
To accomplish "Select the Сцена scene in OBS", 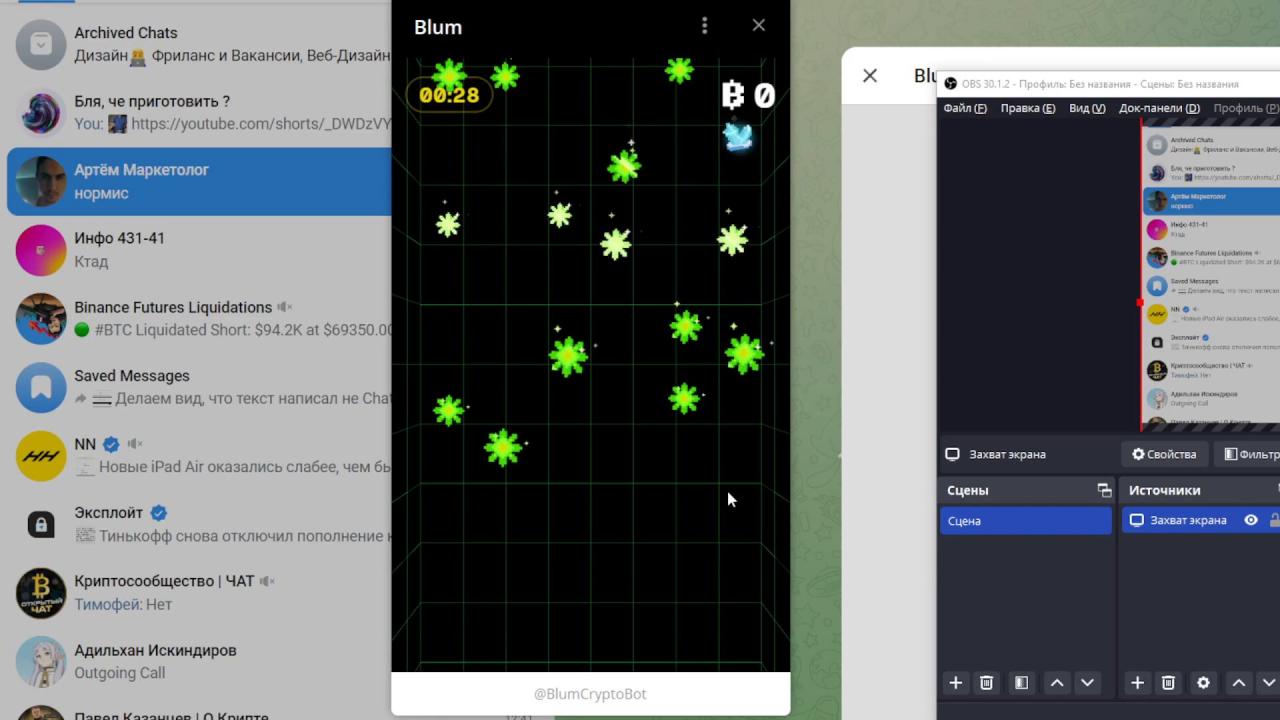I will (x=1025, y=520).
